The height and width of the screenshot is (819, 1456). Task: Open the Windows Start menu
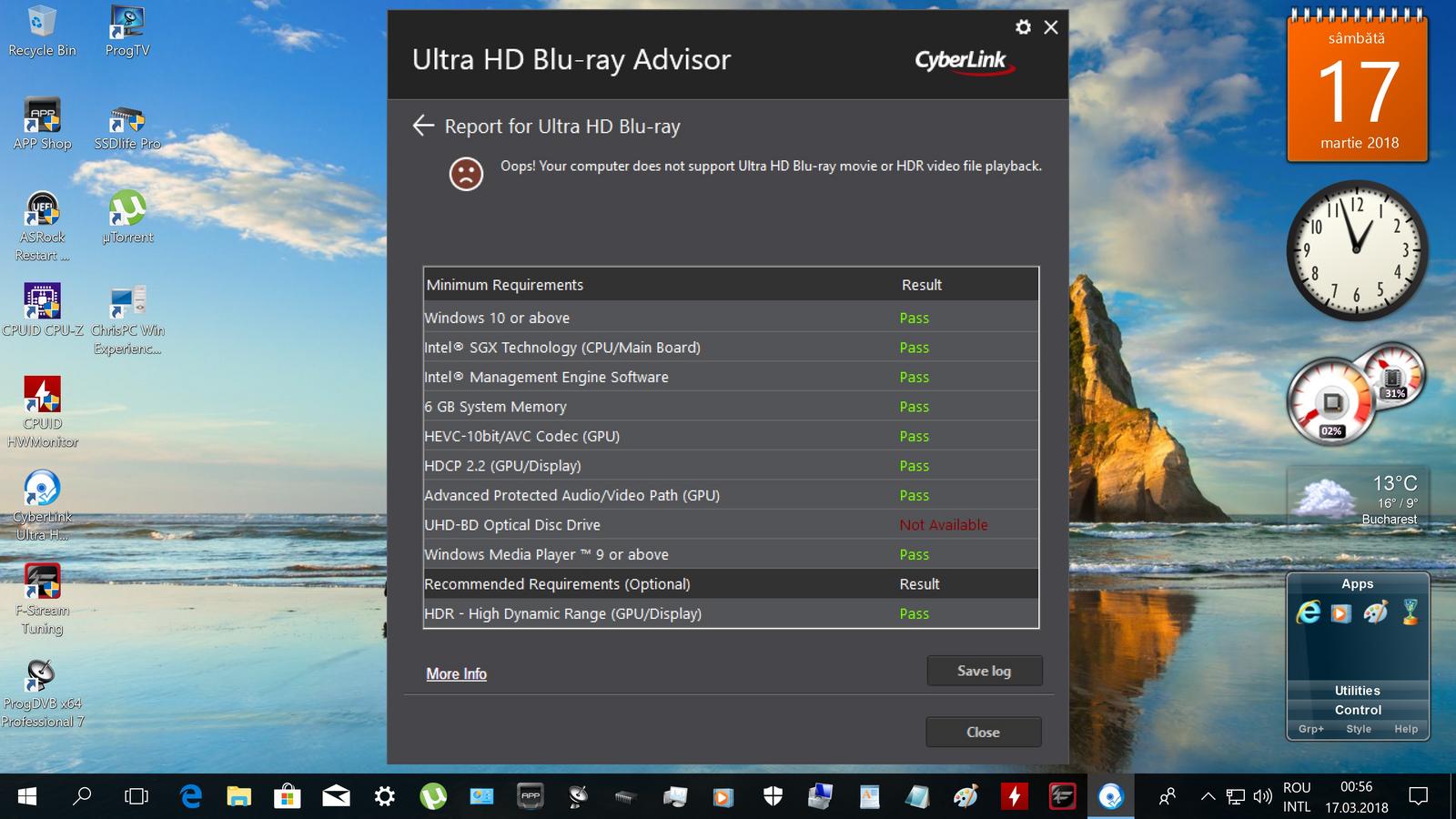pyautogui.click(x=27, y=797)
